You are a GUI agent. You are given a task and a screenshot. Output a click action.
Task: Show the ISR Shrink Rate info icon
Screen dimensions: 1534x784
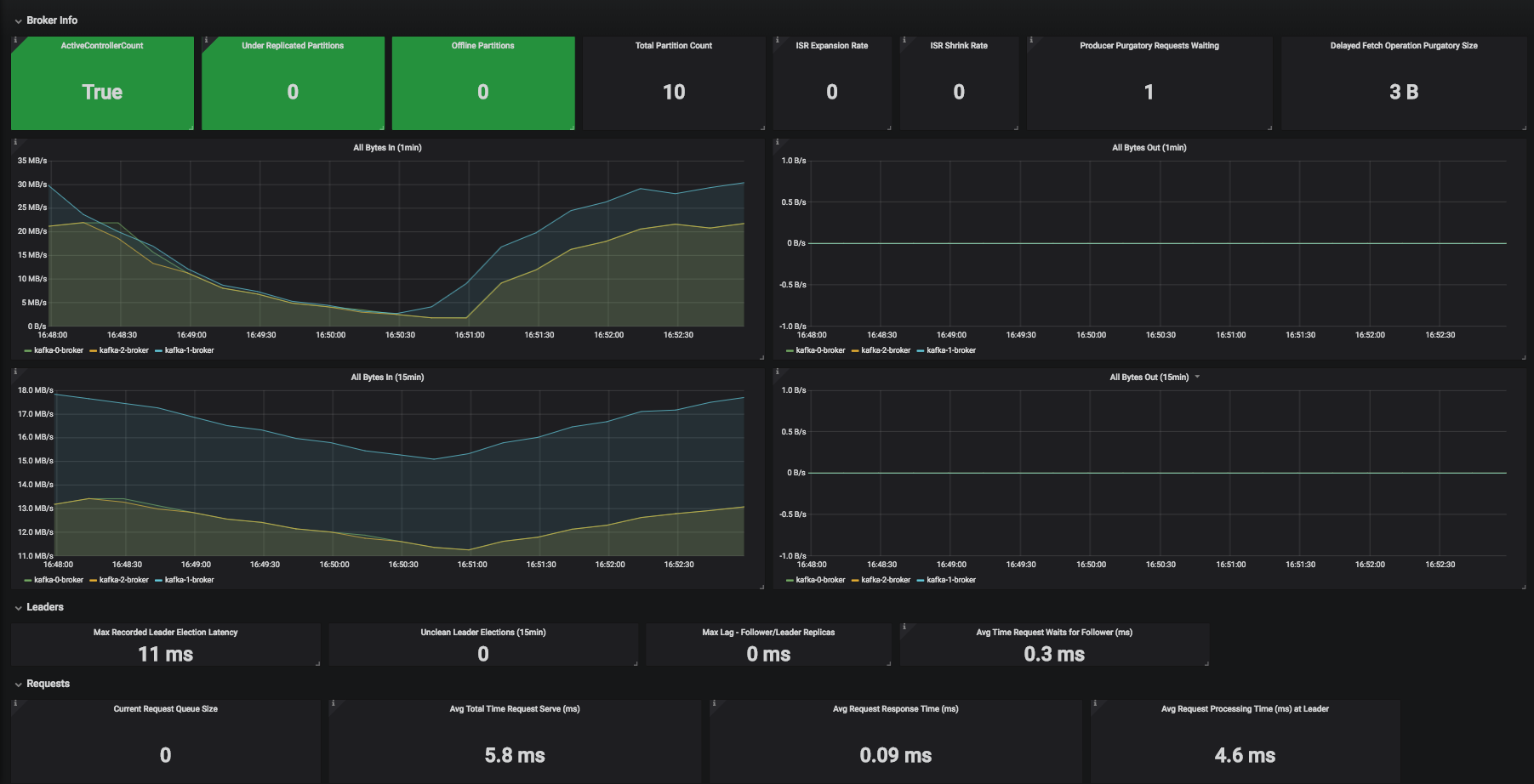[904, 40]
